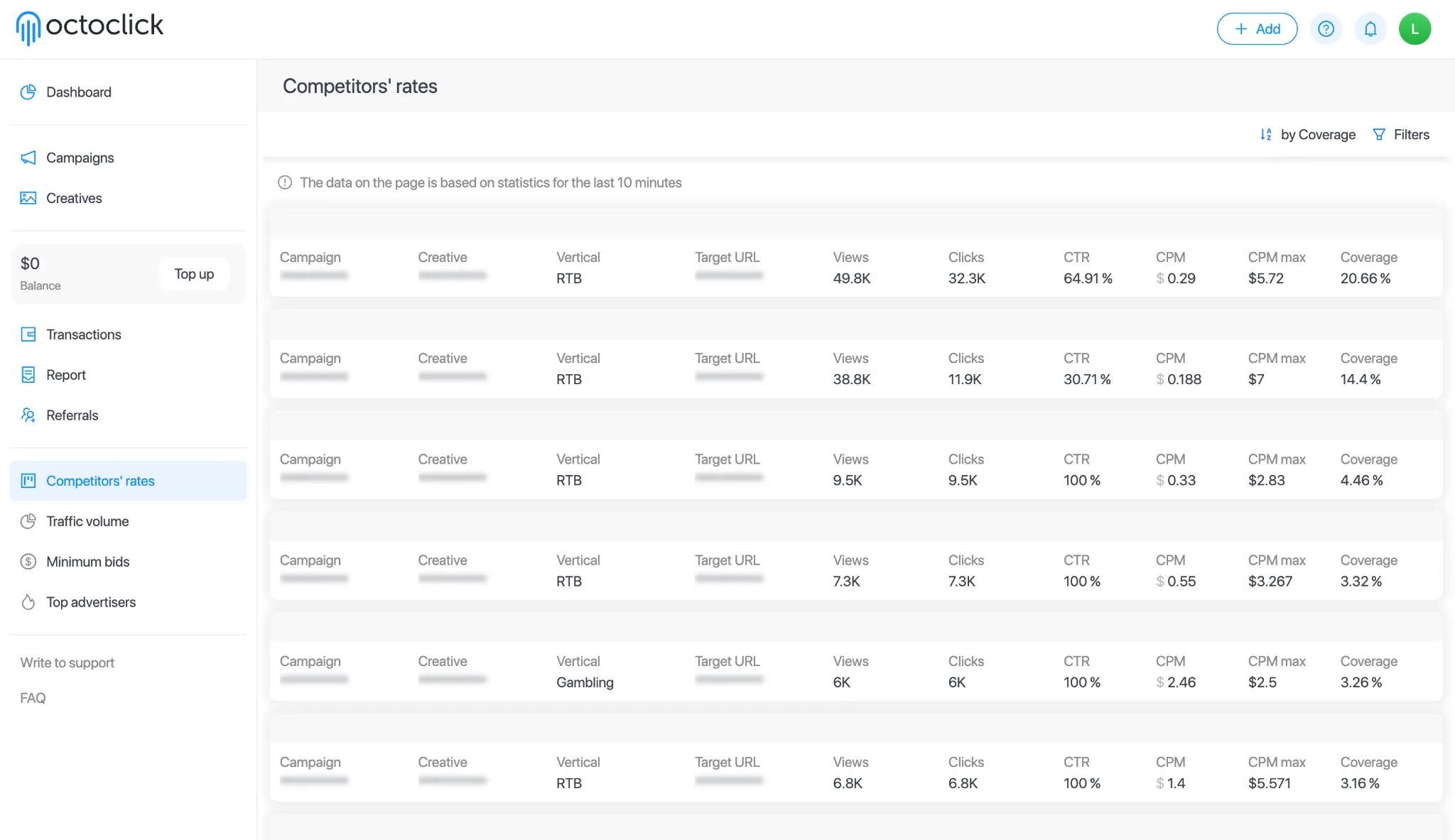Go to Minimum bids
The width and height of the screenshot is (1455, 840).
(128, 562)
